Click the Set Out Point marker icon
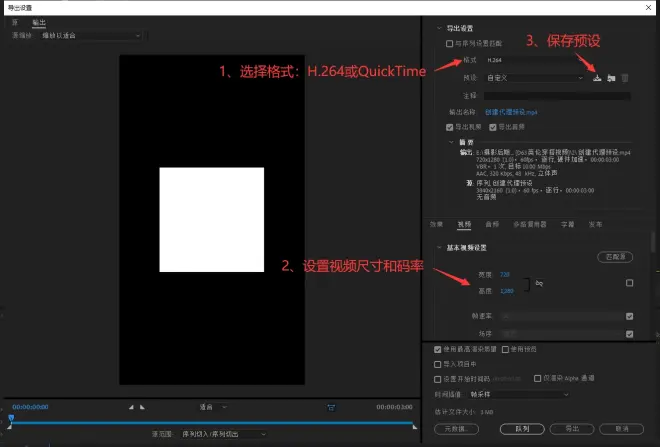The height and width of the screenshot is (447, 660). [x=142, y=407]
